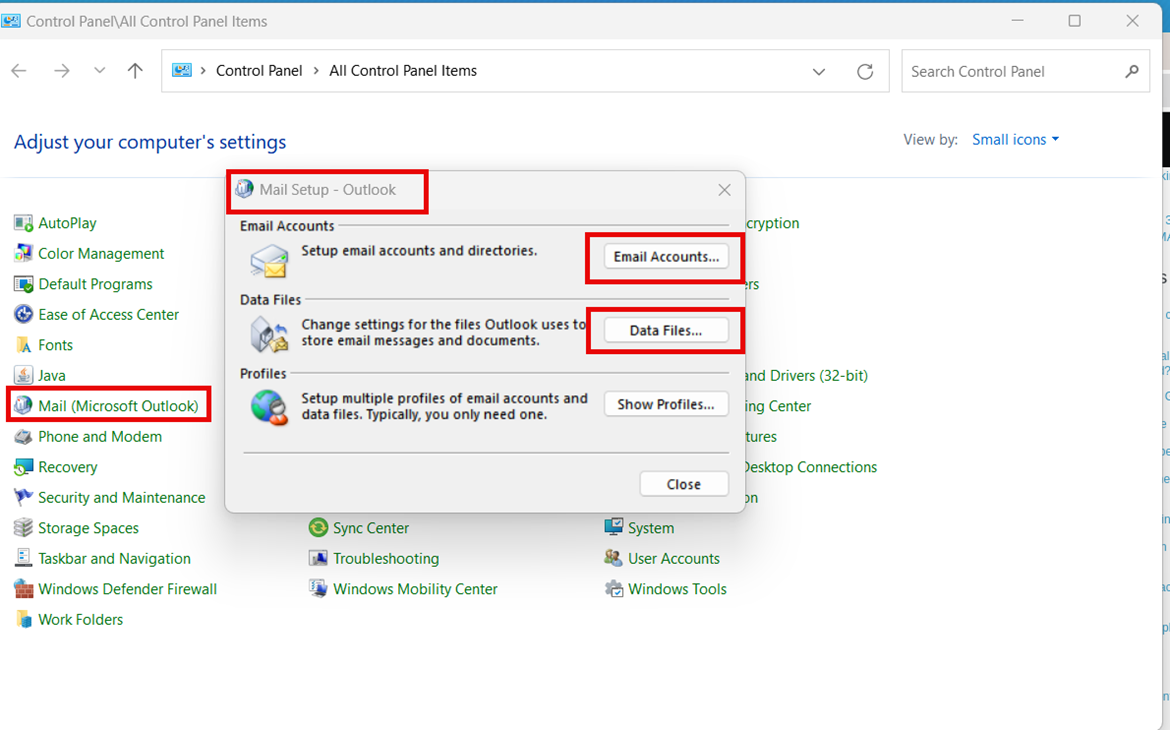
Task: Open the Recovery link
Action: [68, 467]
